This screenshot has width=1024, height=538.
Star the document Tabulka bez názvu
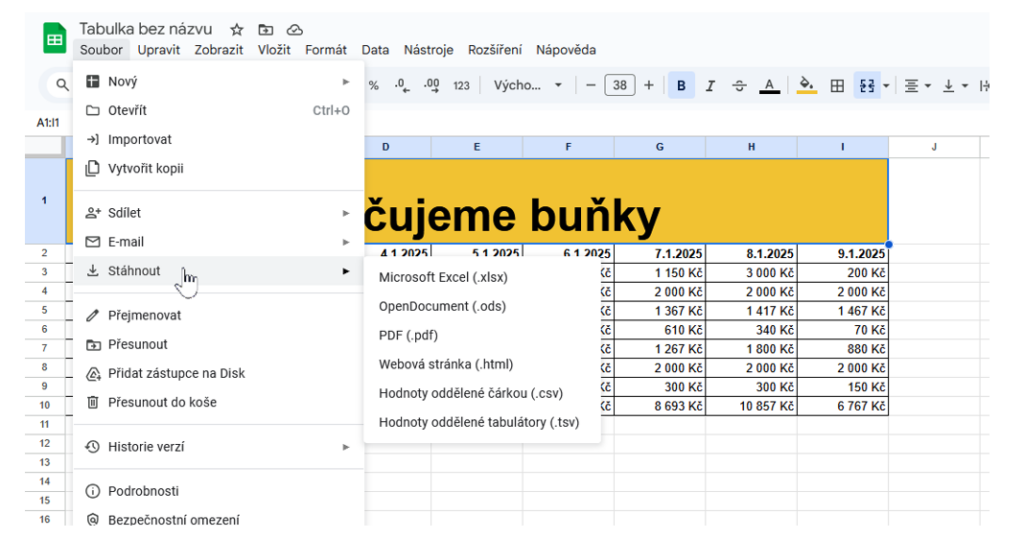click(x=237, y=30)
